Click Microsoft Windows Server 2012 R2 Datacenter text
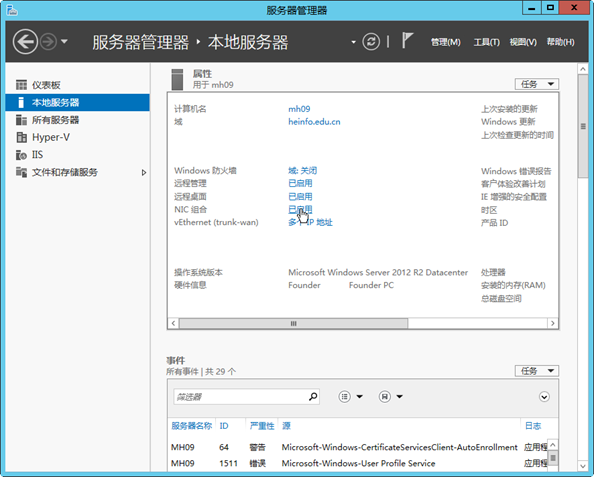594x477 pixels. 378,272
